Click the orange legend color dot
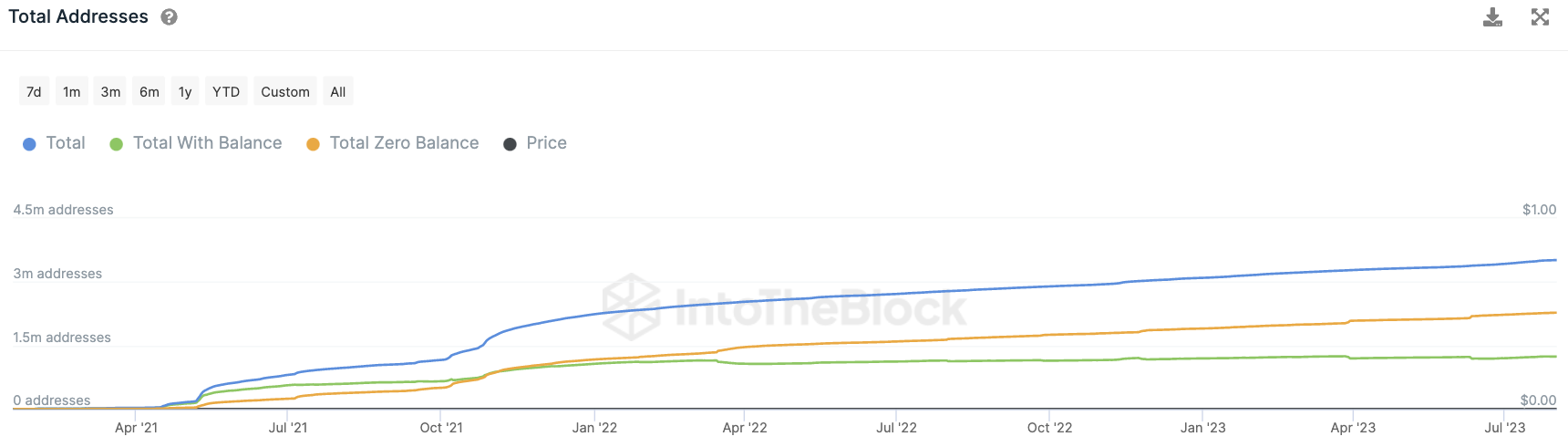1568x447 pixels. [x=313, y=144]
